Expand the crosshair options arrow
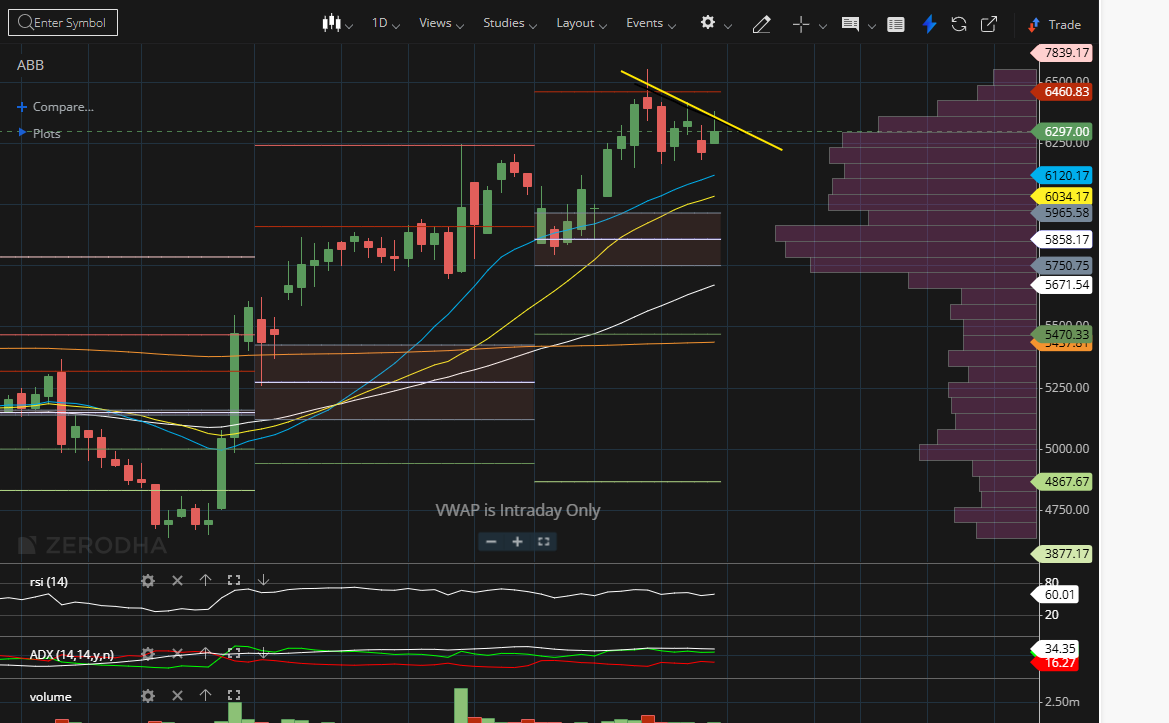 tap(823, 26)
